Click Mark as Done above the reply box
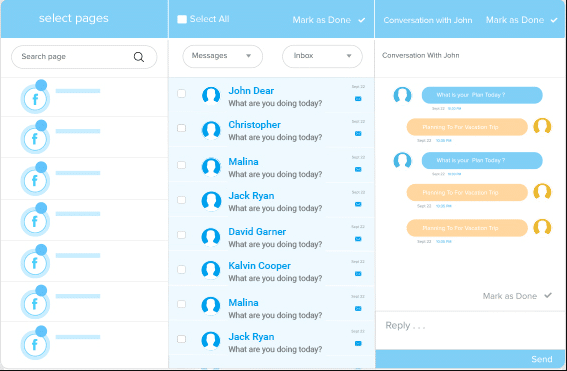567x371 pixels. click(510, 296)
